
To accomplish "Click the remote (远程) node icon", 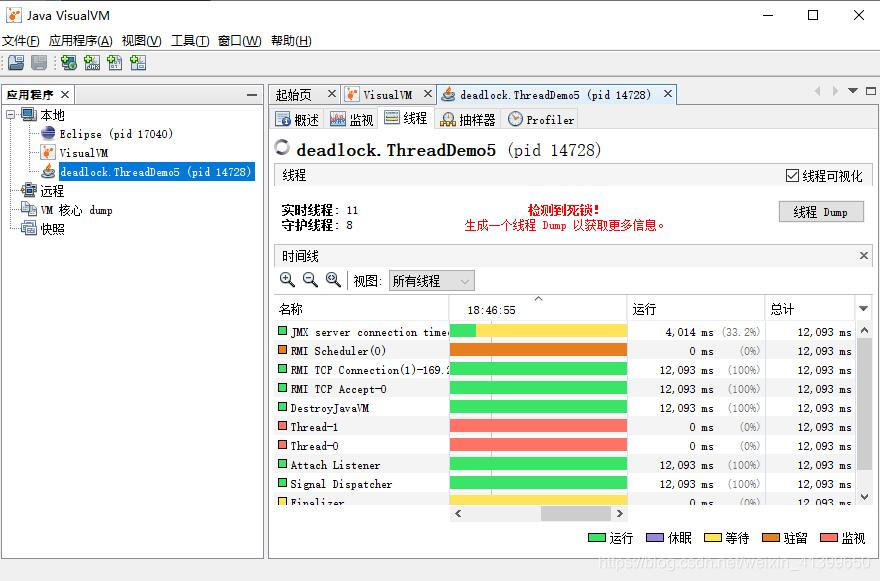I will click(x=29, y=190).
